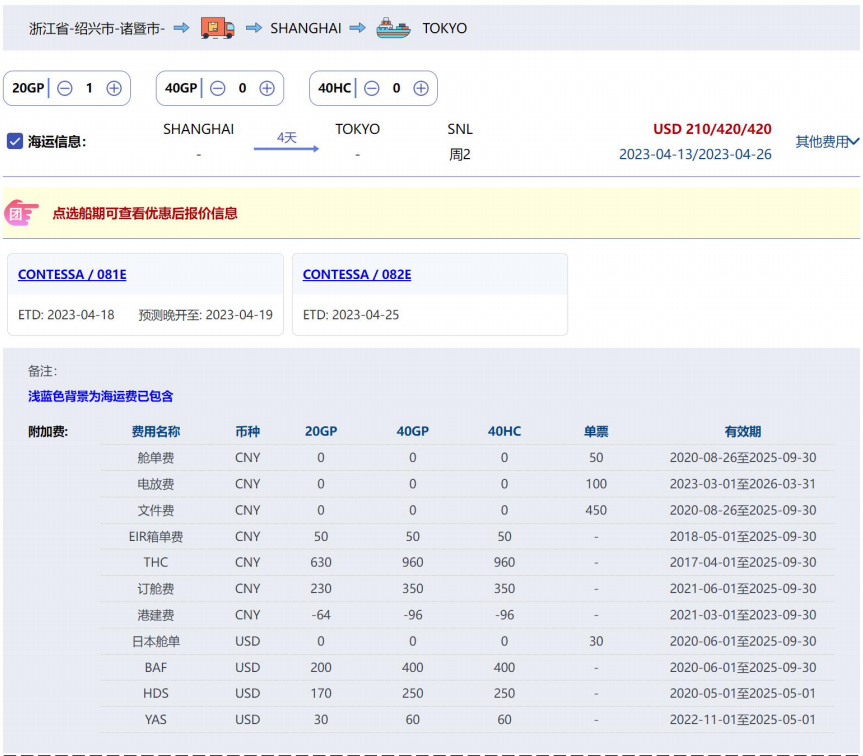Click the 订舱费 fee name

[x=156, y=589]
